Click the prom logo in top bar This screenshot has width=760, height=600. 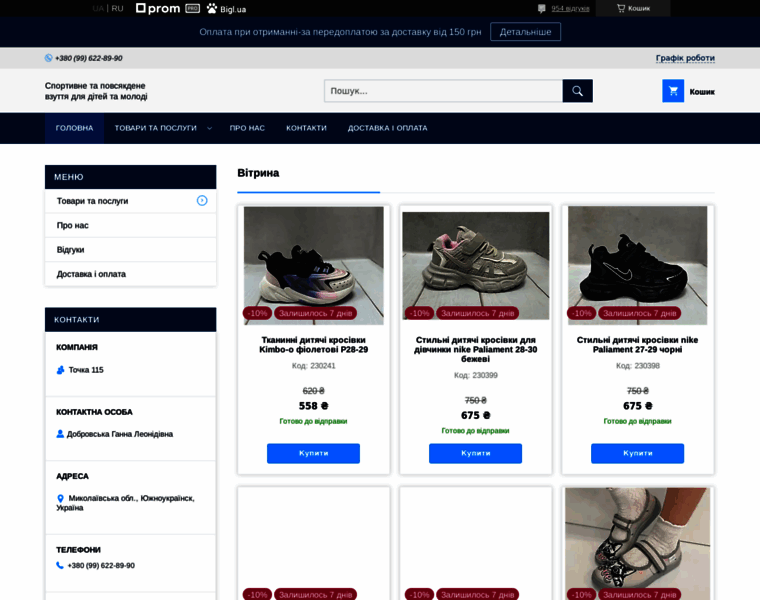(x=158, y=8)
